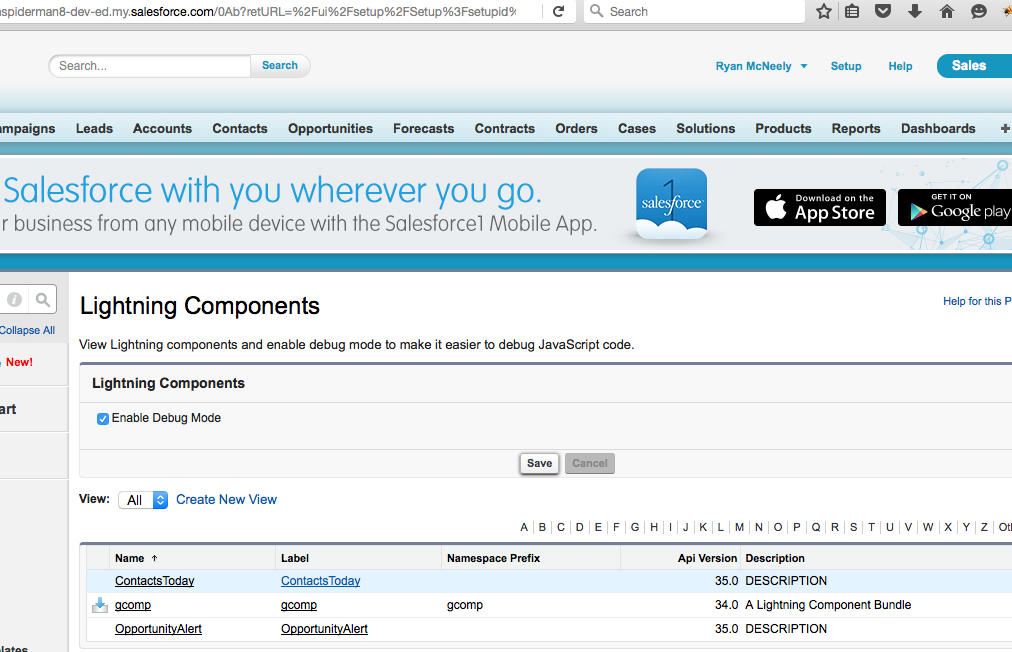The image size is (1012, 652).
Task: Open the gcomp label link
Action: pyautogui.click(x=299, y=605)
